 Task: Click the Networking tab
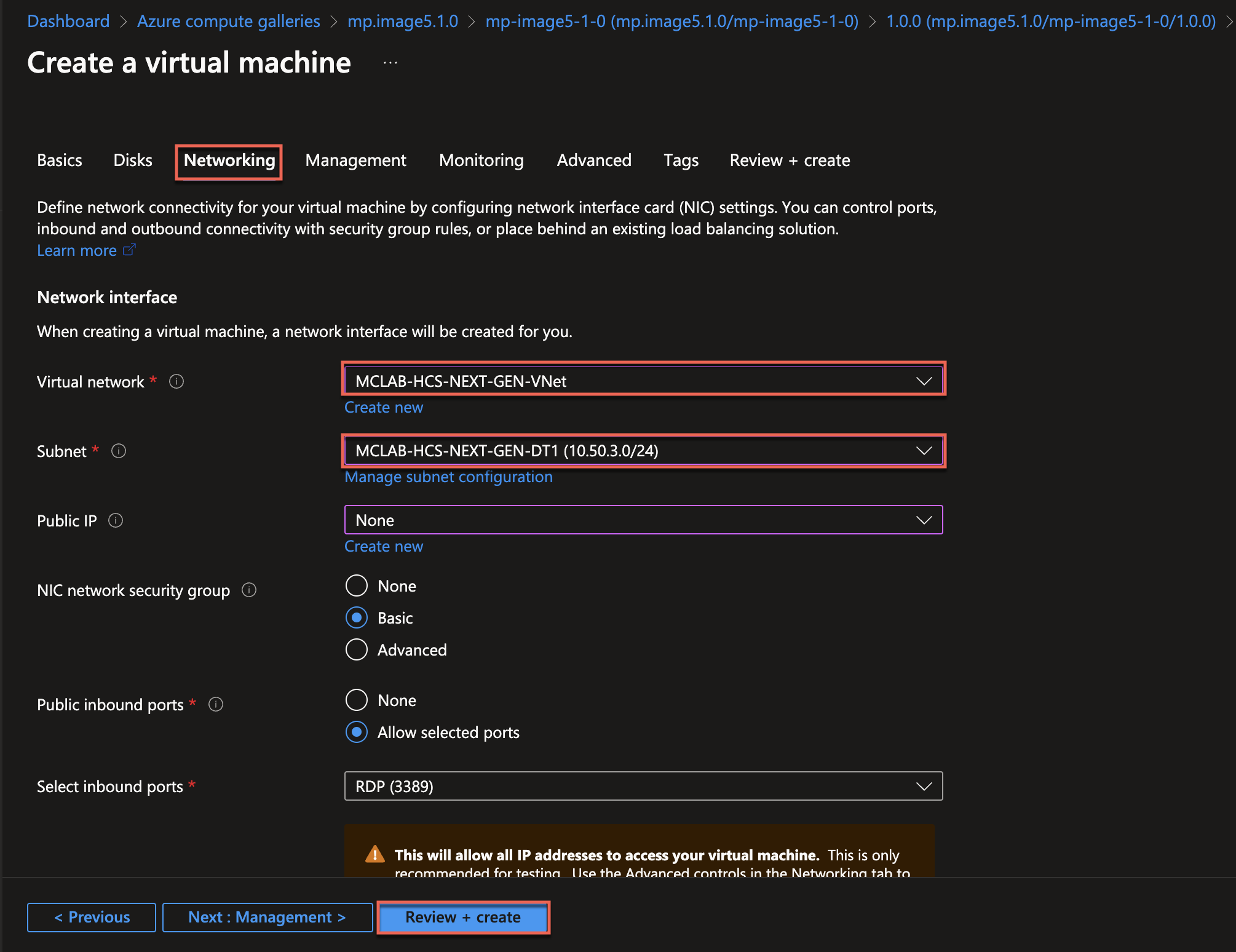click(x=229, y=159)
